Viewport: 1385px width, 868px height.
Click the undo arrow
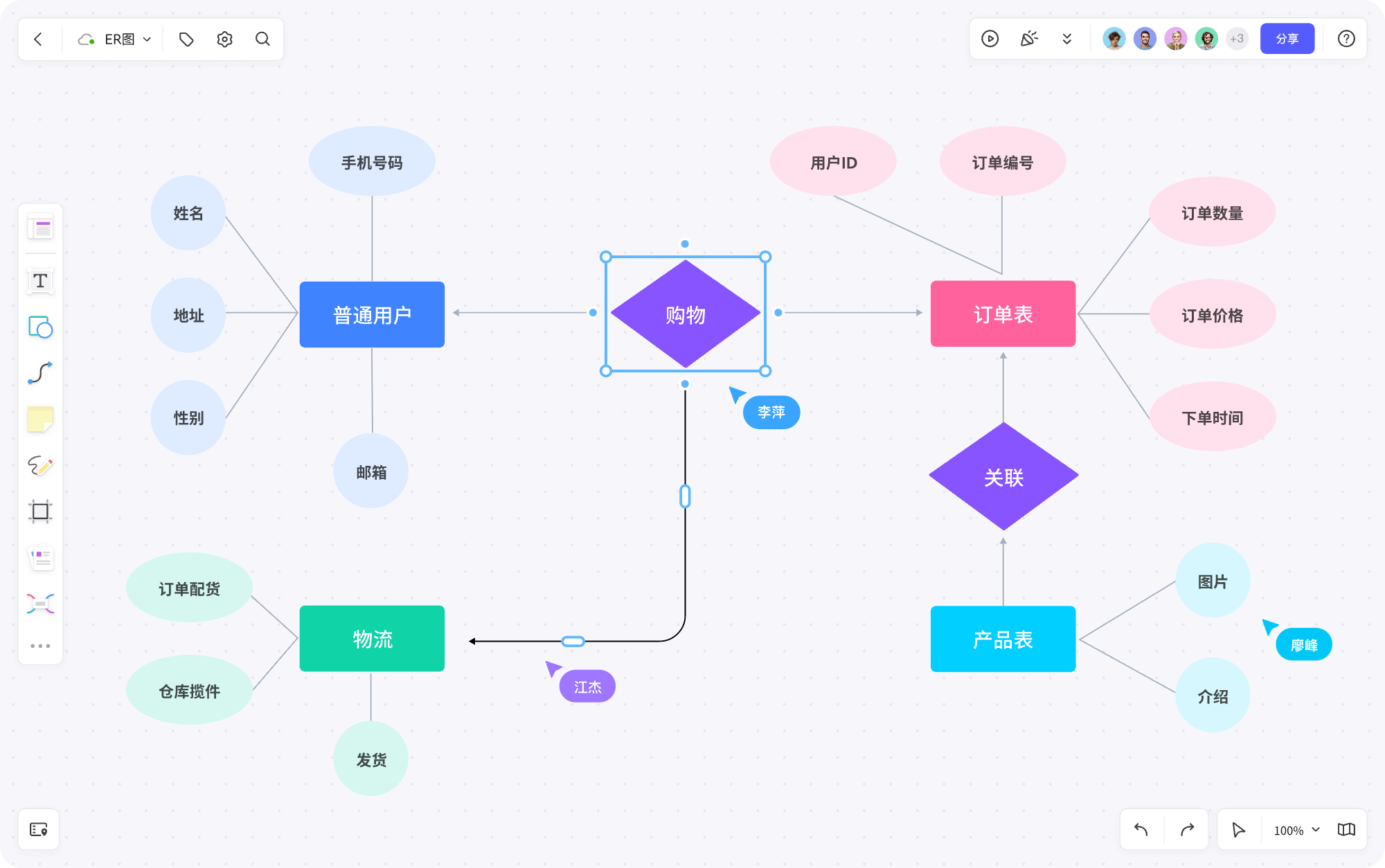[x=1141, y=829]
